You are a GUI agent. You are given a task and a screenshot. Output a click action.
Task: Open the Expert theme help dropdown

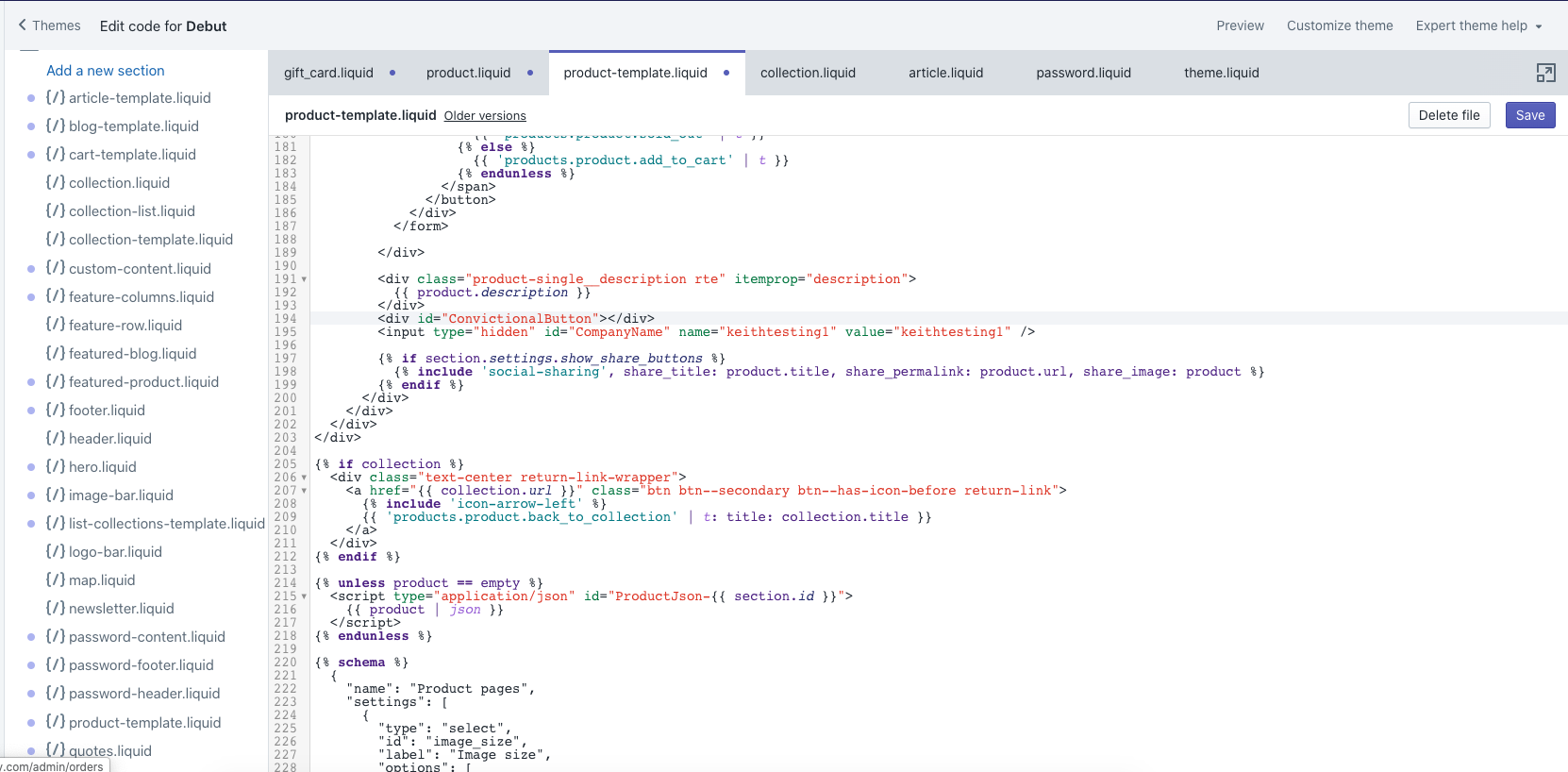click(x=1478, y=25)
